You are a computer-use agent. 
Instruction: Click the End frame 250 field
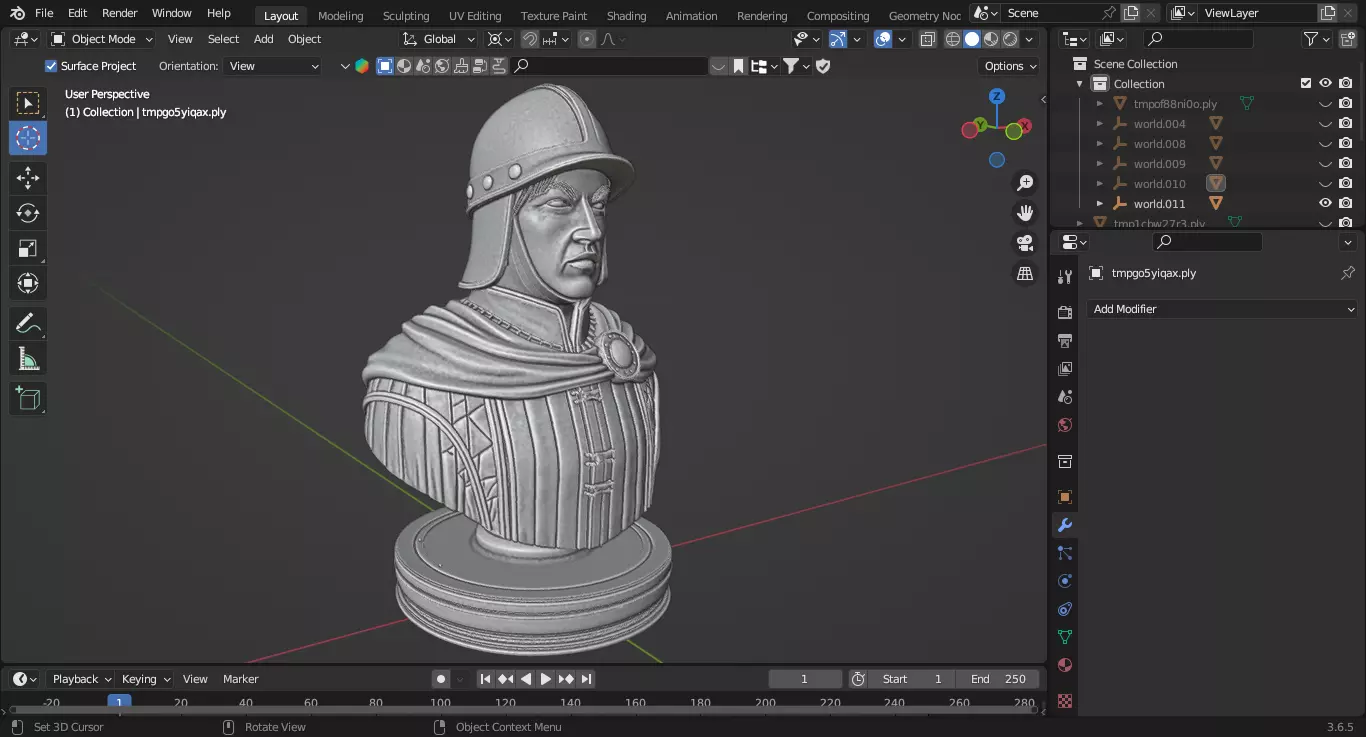[x=997, y=679]
